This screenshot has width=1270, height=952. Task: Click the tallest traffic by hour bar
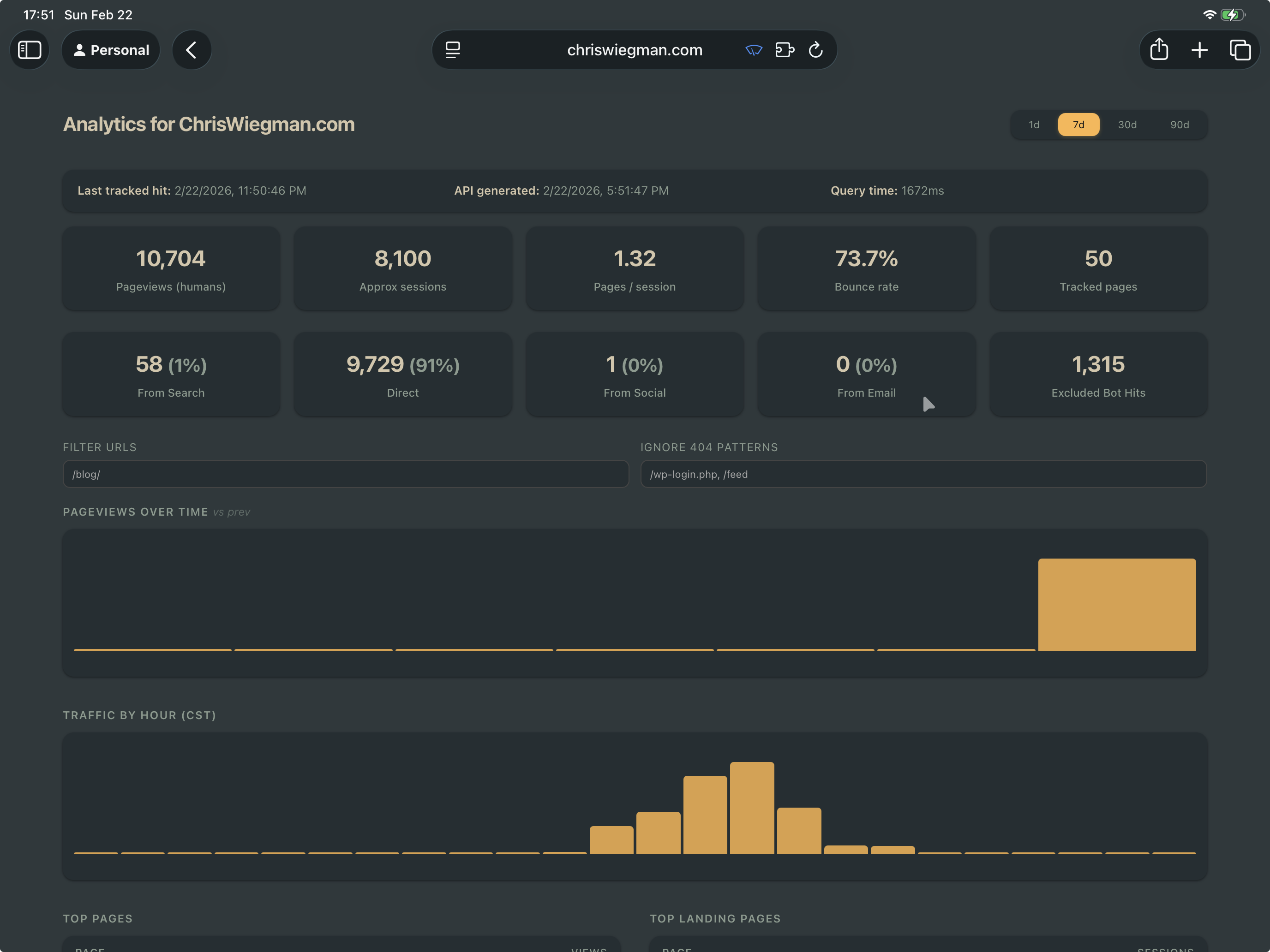752,808
